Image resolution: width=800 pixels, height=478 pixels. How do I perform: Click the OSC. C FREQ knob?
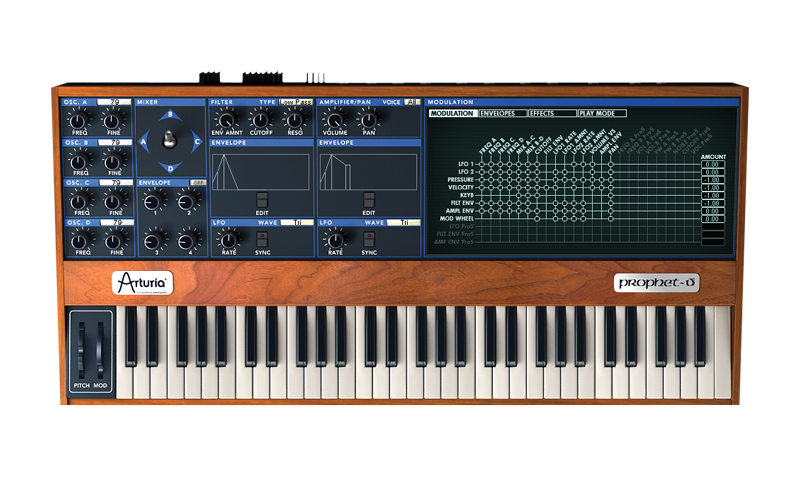[x=80, y=202]
